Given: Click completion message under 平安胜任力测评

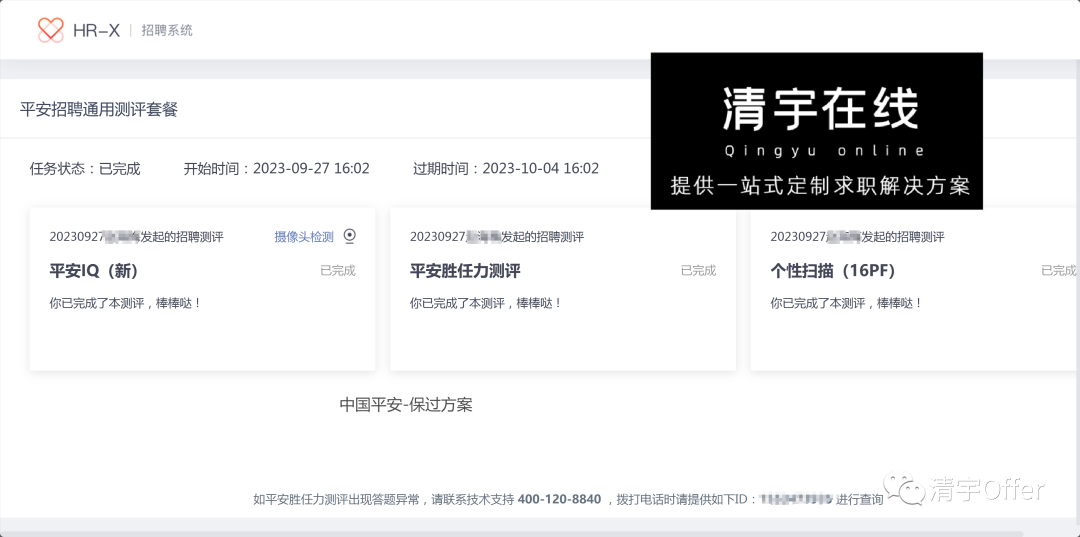Looking at the screenshot, I should [486, 303].
